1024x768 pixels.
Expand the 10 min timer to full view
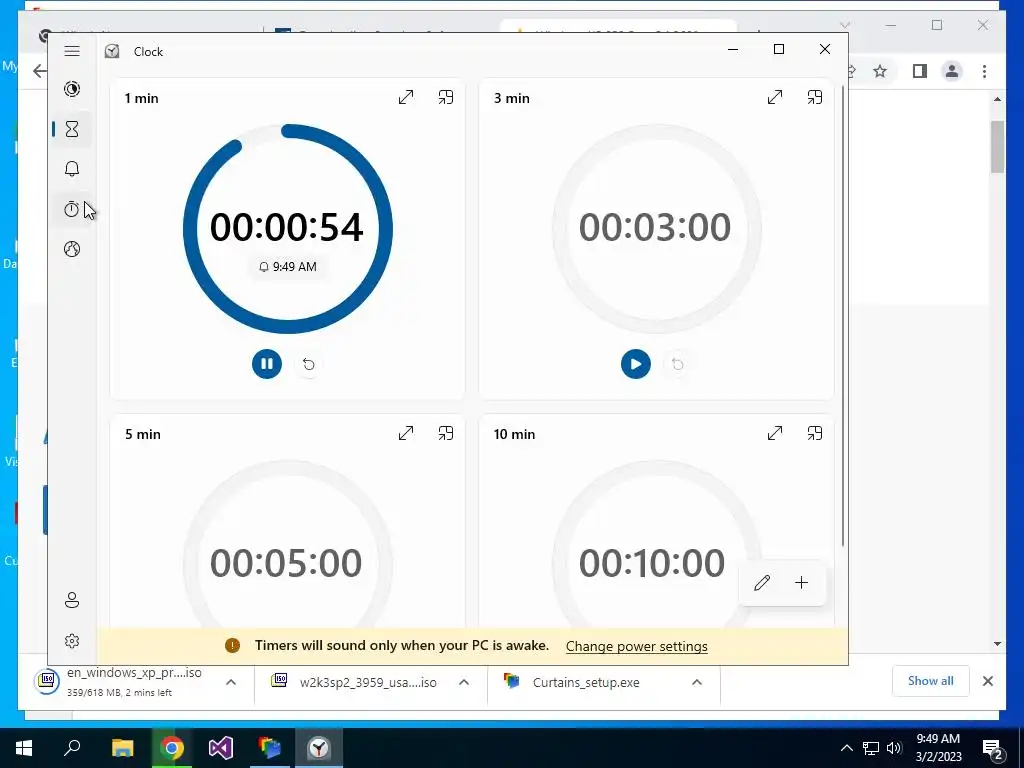coord(775,433)
